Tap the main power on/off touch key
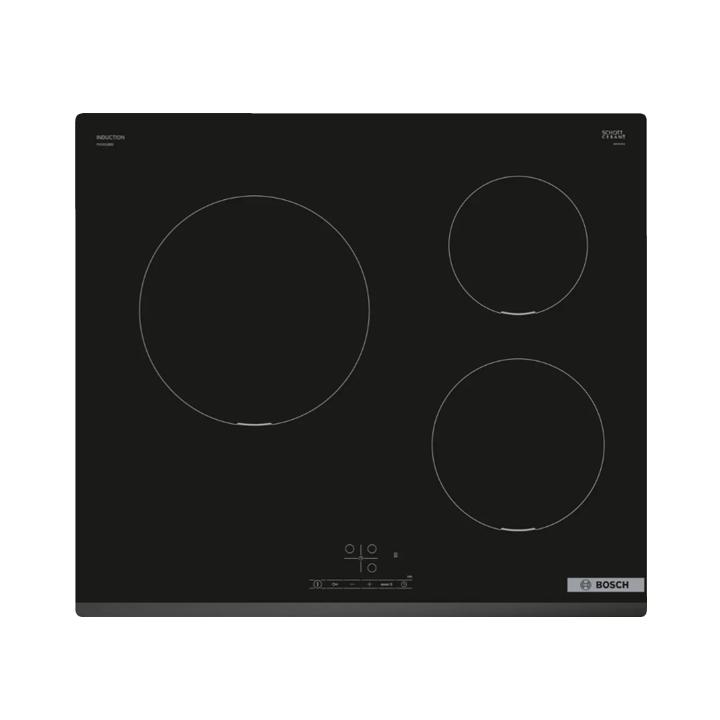 (x=317, y=584)
